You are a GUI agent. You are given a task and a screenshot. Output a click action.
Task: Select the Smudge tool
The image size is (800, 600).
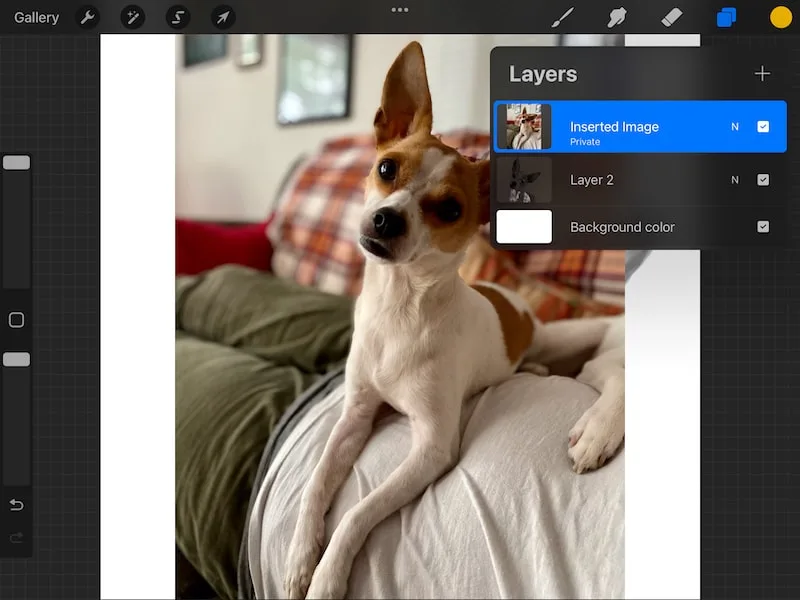point(617,17)
